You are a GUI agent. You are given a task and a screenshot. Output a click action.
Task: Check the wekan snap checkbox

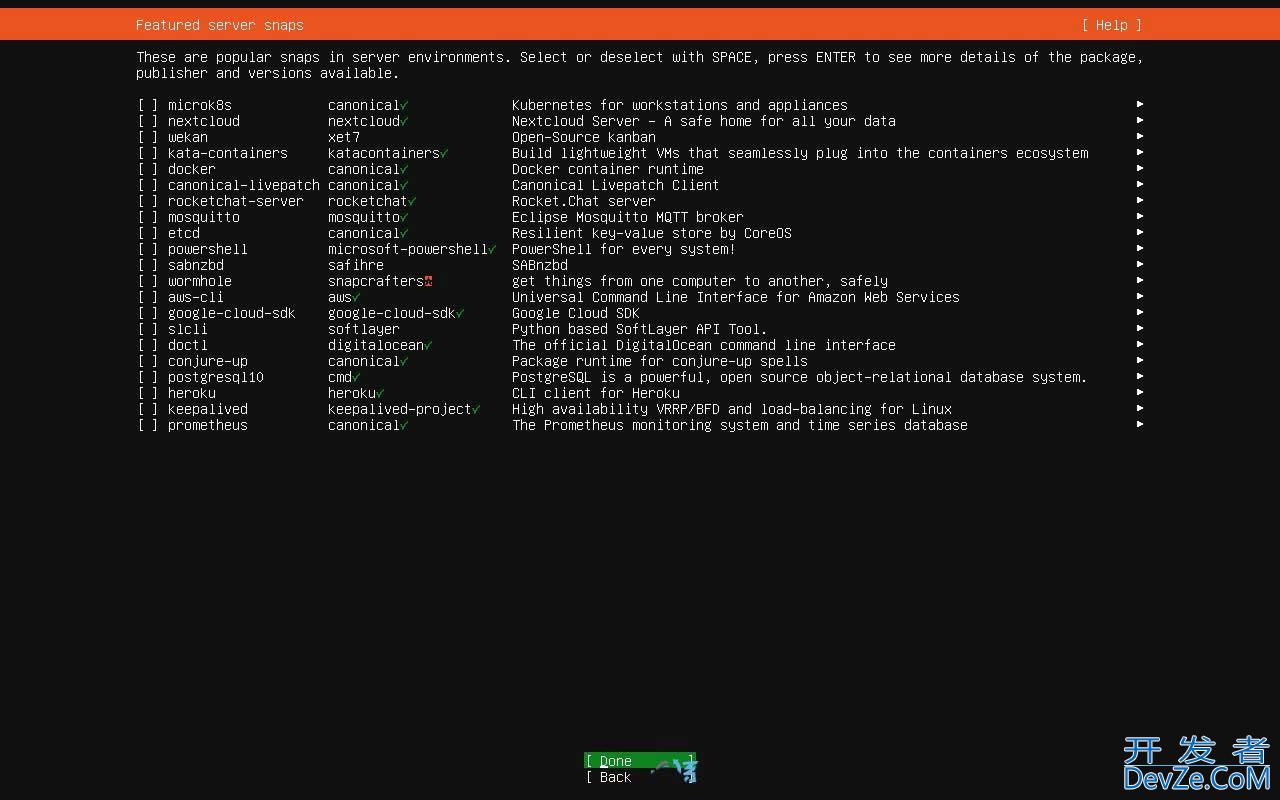pyautogui.click(x=148, y=137)
